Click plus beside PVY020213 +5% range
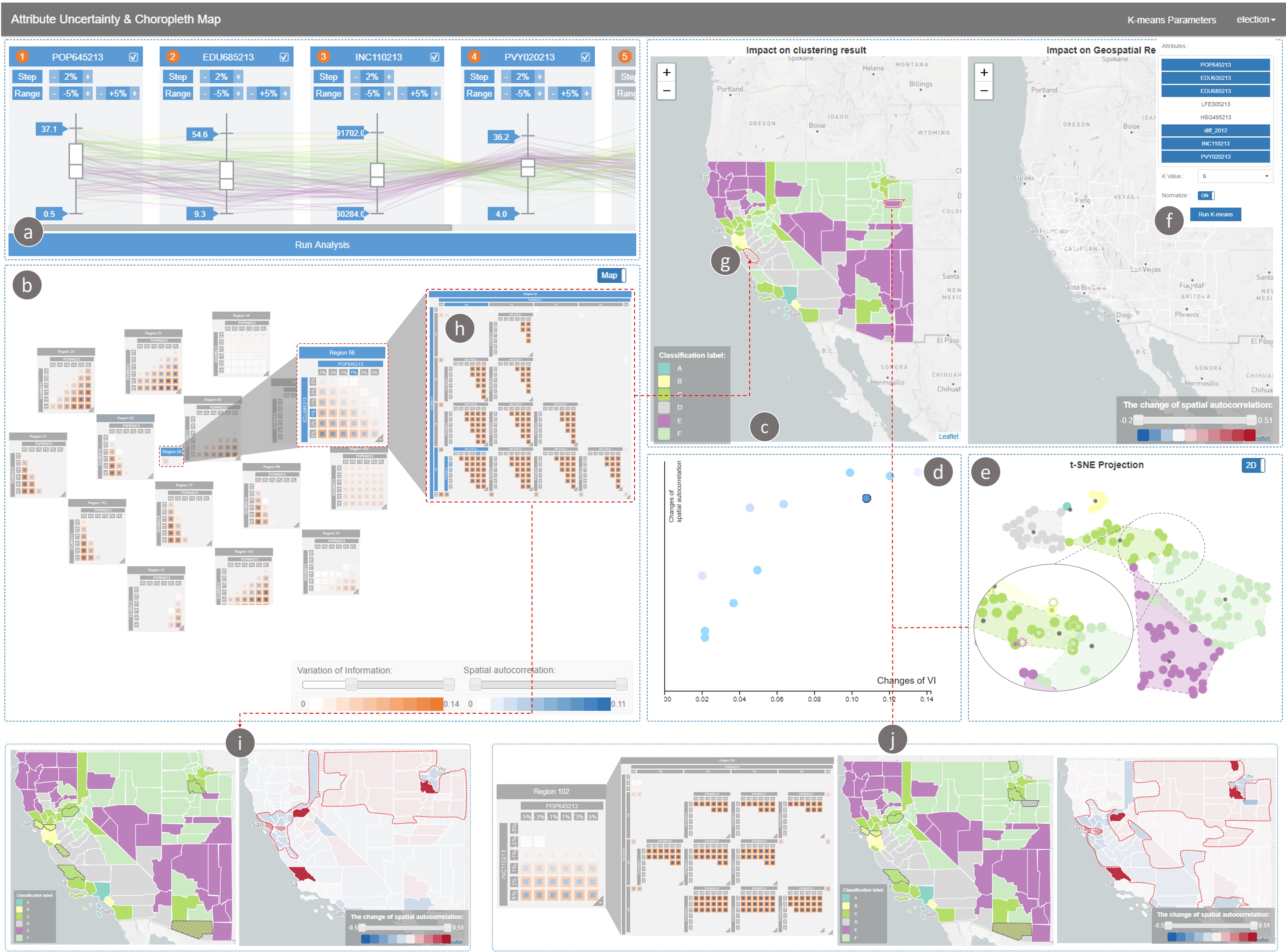This screenshot has height=952, width=1286. pos(586,93)
